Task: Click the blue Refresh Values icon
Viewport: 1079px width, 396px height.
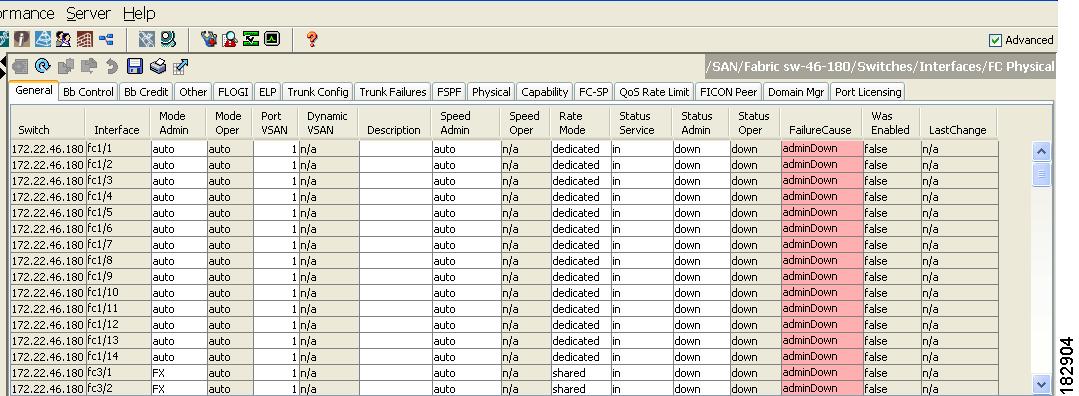Action: (43, 66)
